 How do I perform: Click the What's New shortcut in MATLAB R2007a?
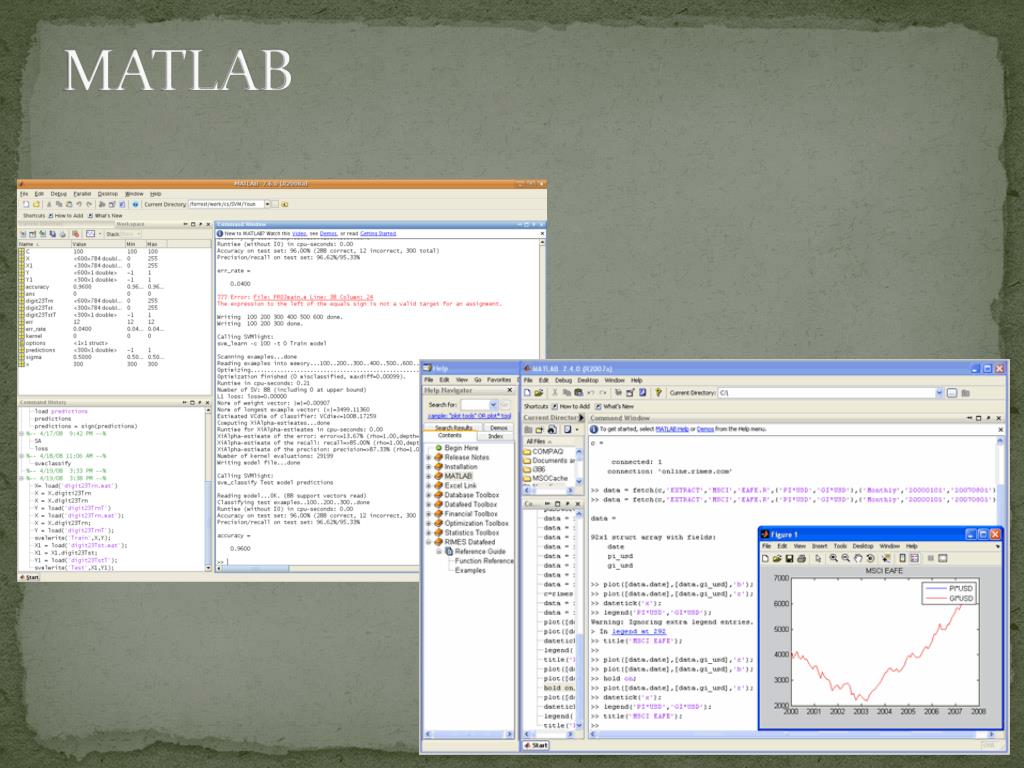tap(614, 406)
